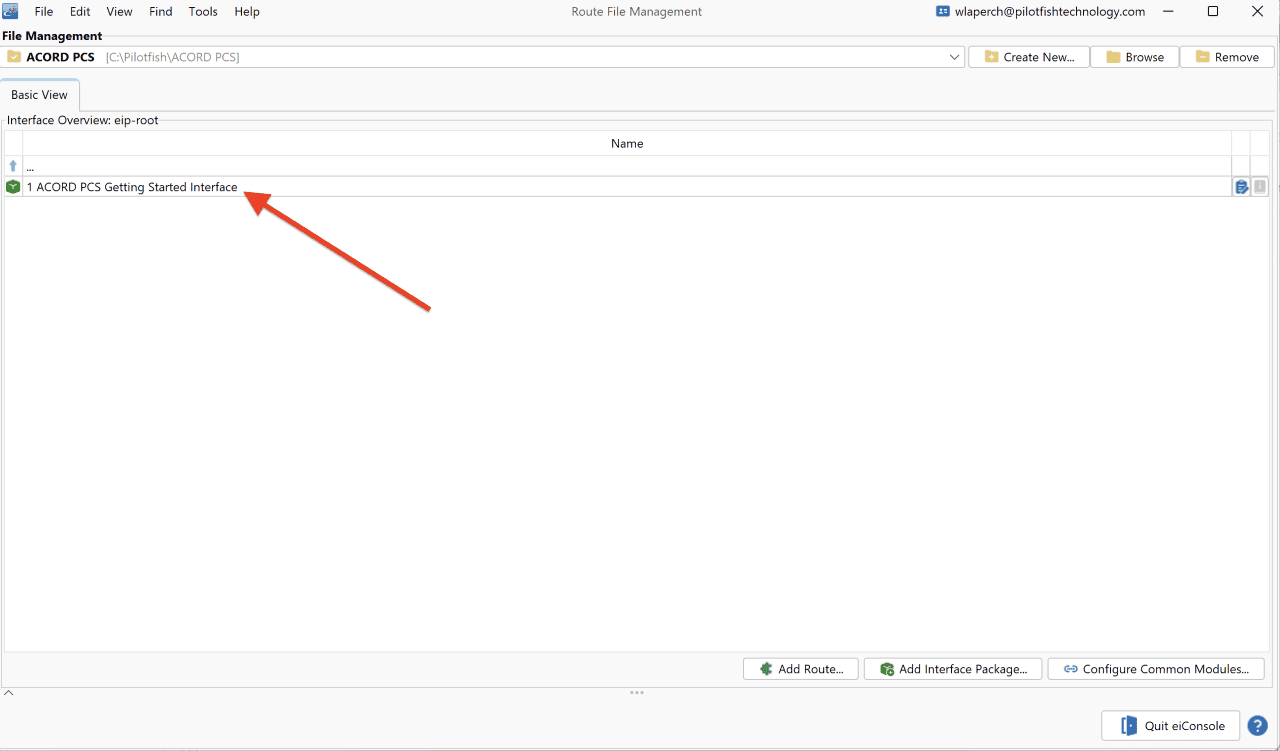Click the panel divider grip dots

pyautogui.click(x=637, y=693)
